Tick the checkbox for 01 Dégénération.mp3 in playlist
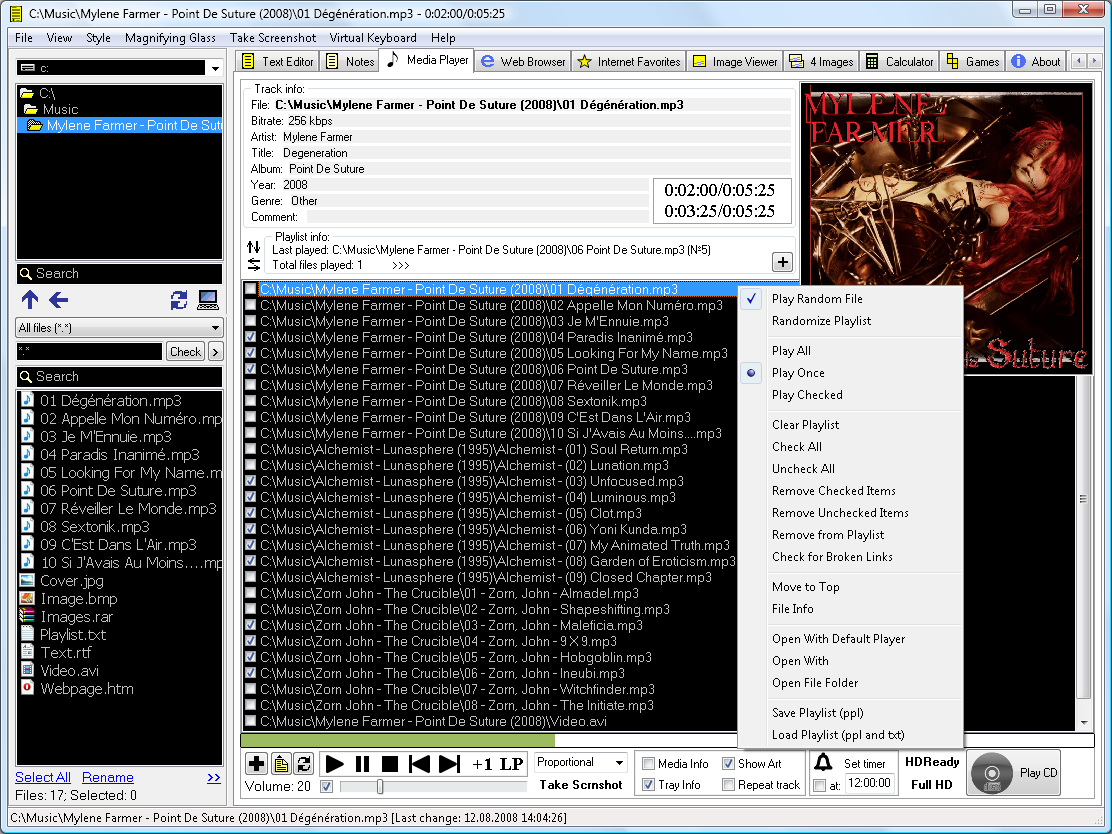The height and width of the screenshot is (834, 1112). [x=250, y=289]
